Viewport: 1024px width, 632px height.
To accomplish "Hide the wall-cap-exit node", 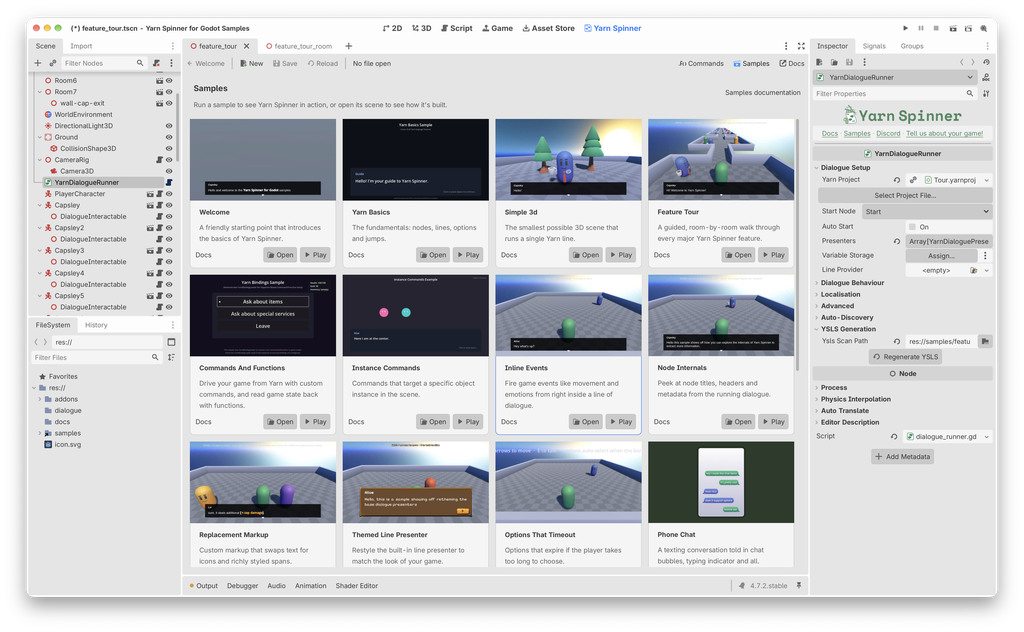I will 169,103.
